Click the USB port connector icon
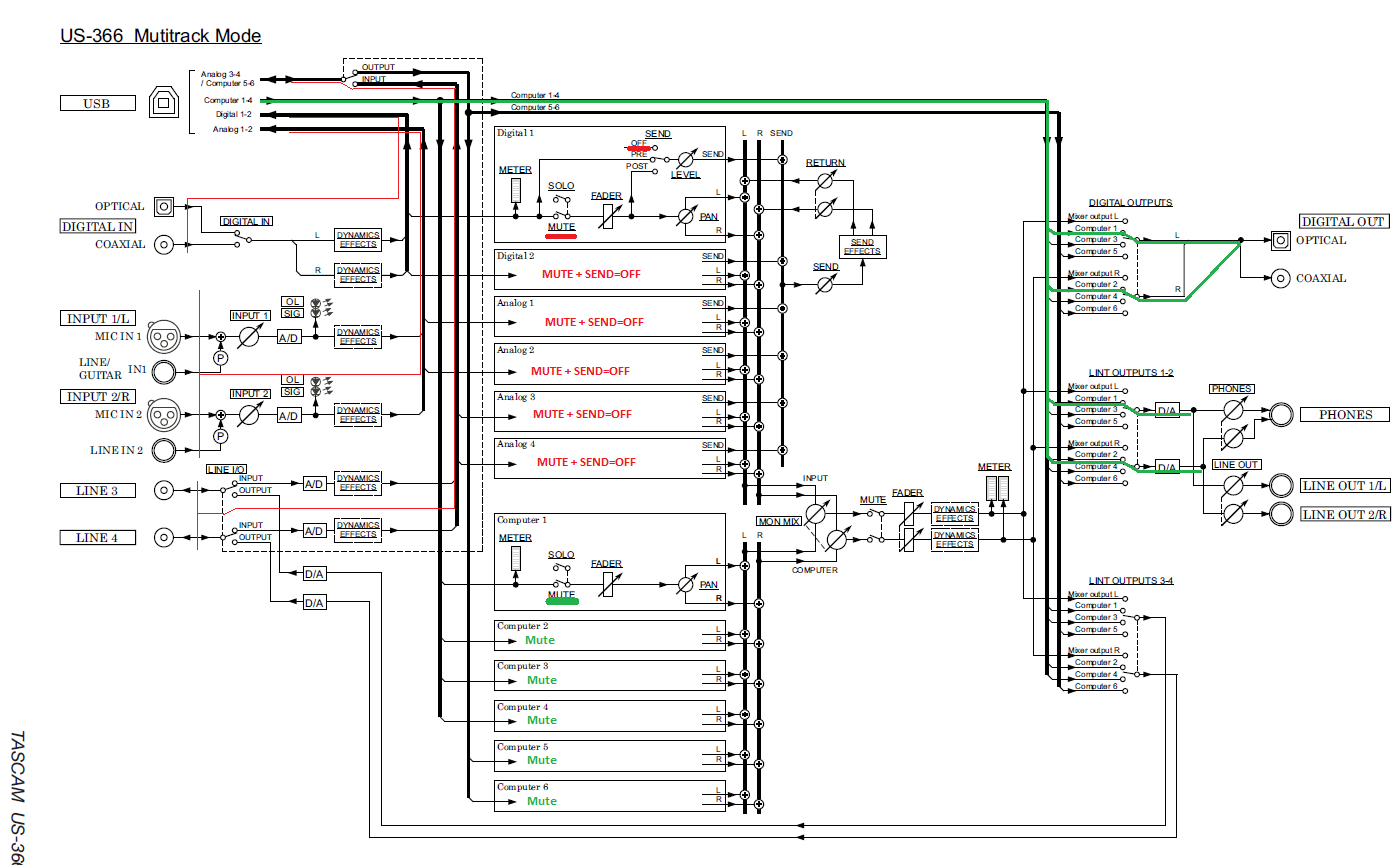 [164, 102]
